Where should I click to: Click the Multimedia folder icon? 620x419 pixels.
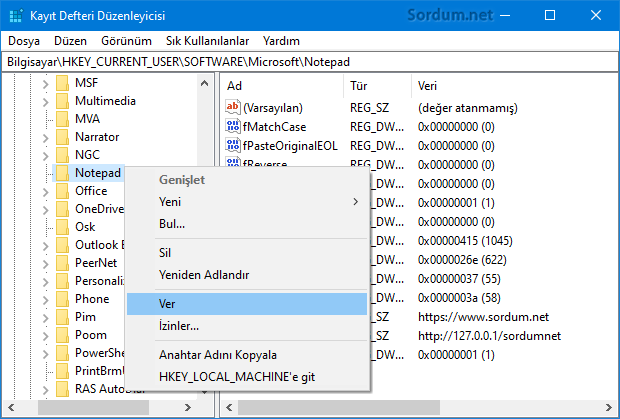click(62, 100)
